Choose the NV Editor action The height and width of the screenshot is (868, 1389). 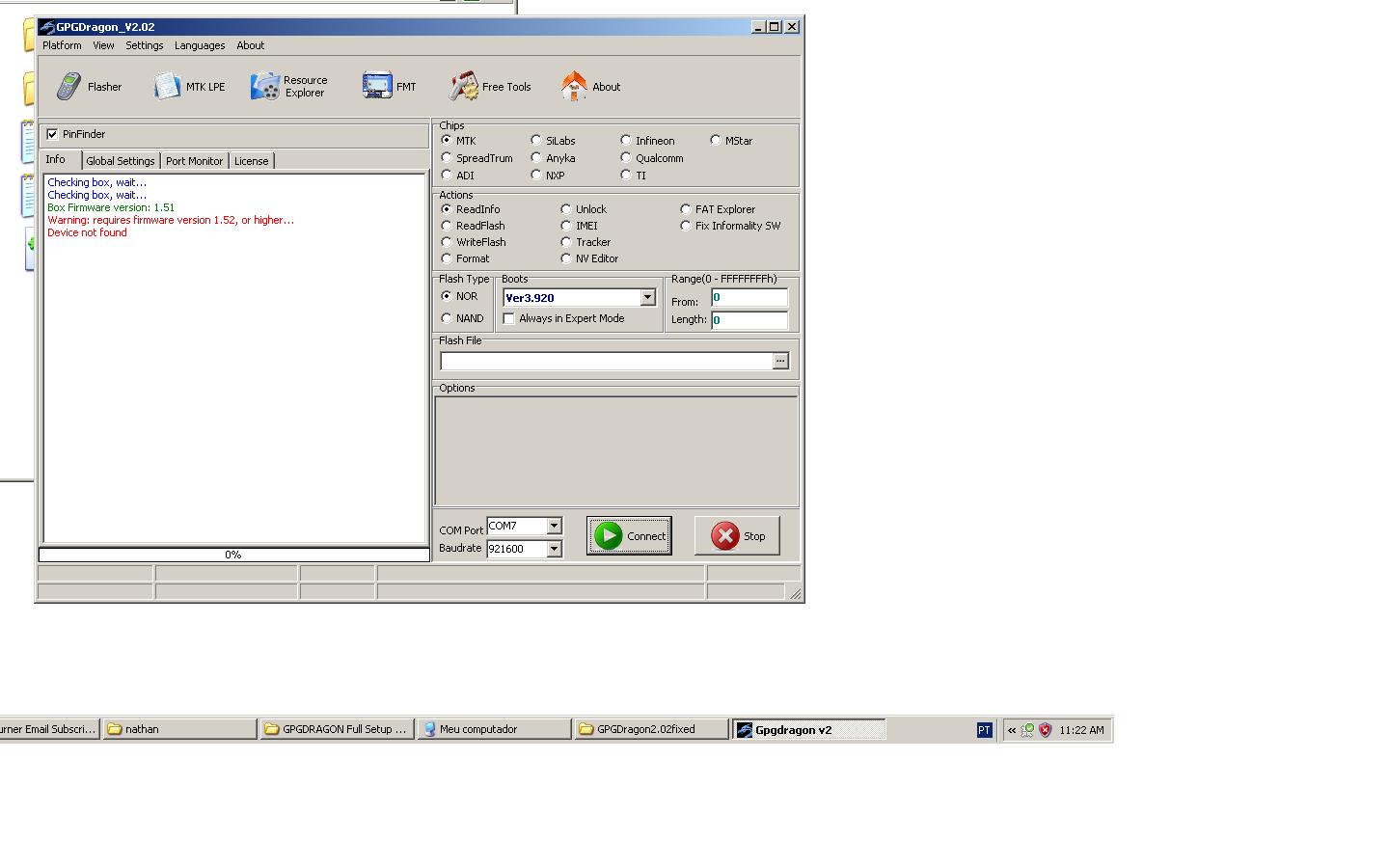click(x=566, y=258)
